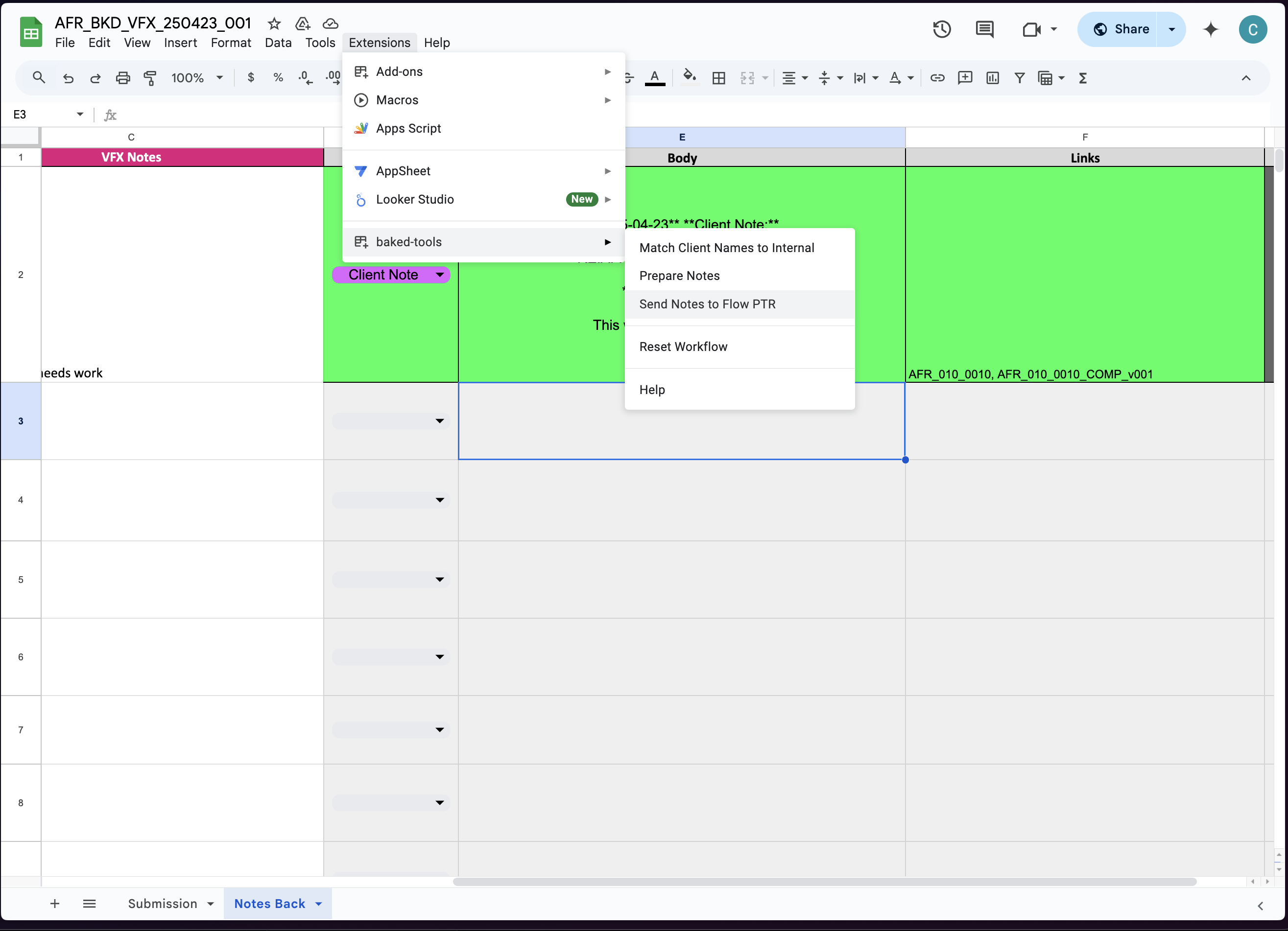Star the AFR_BKD_VFX_250423_001 document
This screenshot has height=931, width=1288.
pos(274,23)
